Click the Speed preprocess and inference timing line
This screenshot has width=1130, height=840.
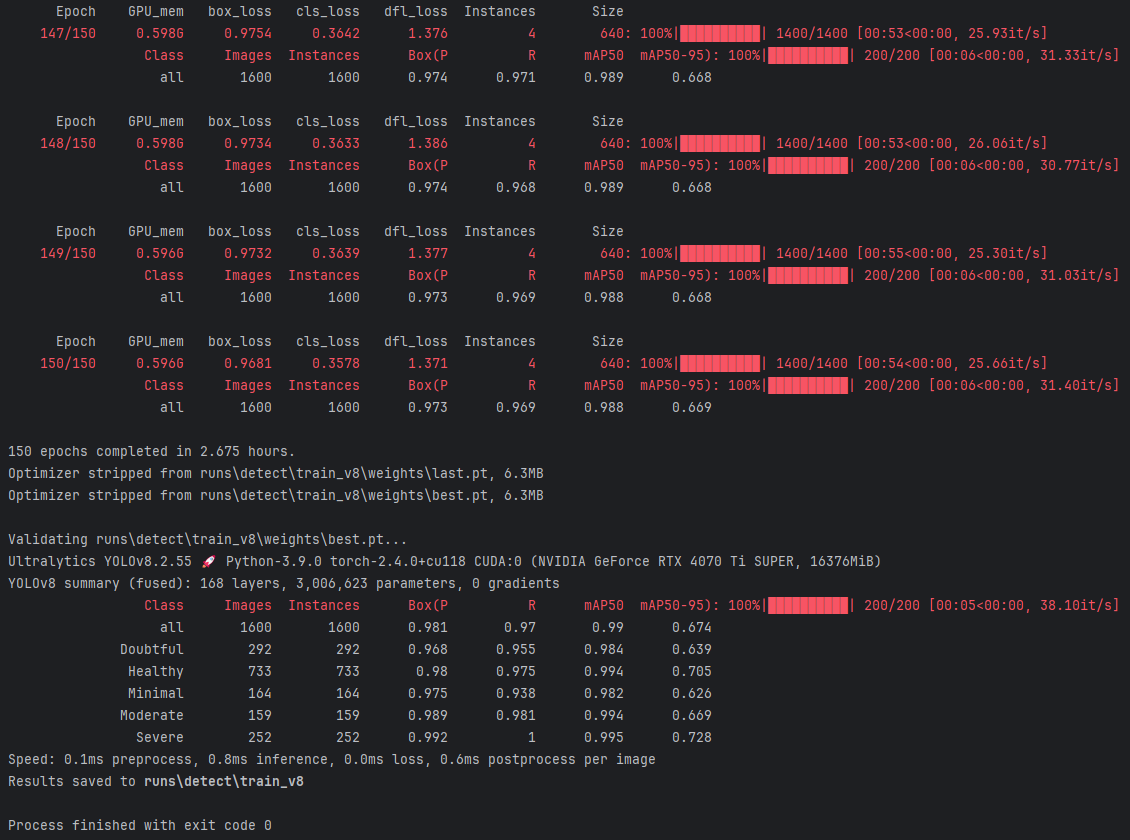click(x=331, y=759)
